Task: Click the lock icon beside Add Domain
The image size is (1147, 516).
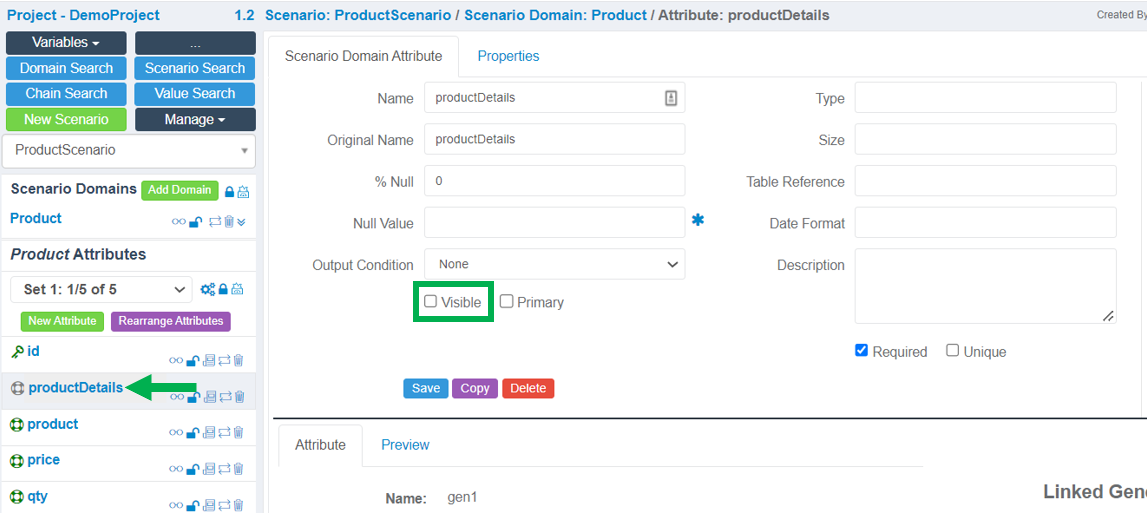Action: tap(229, 192)
